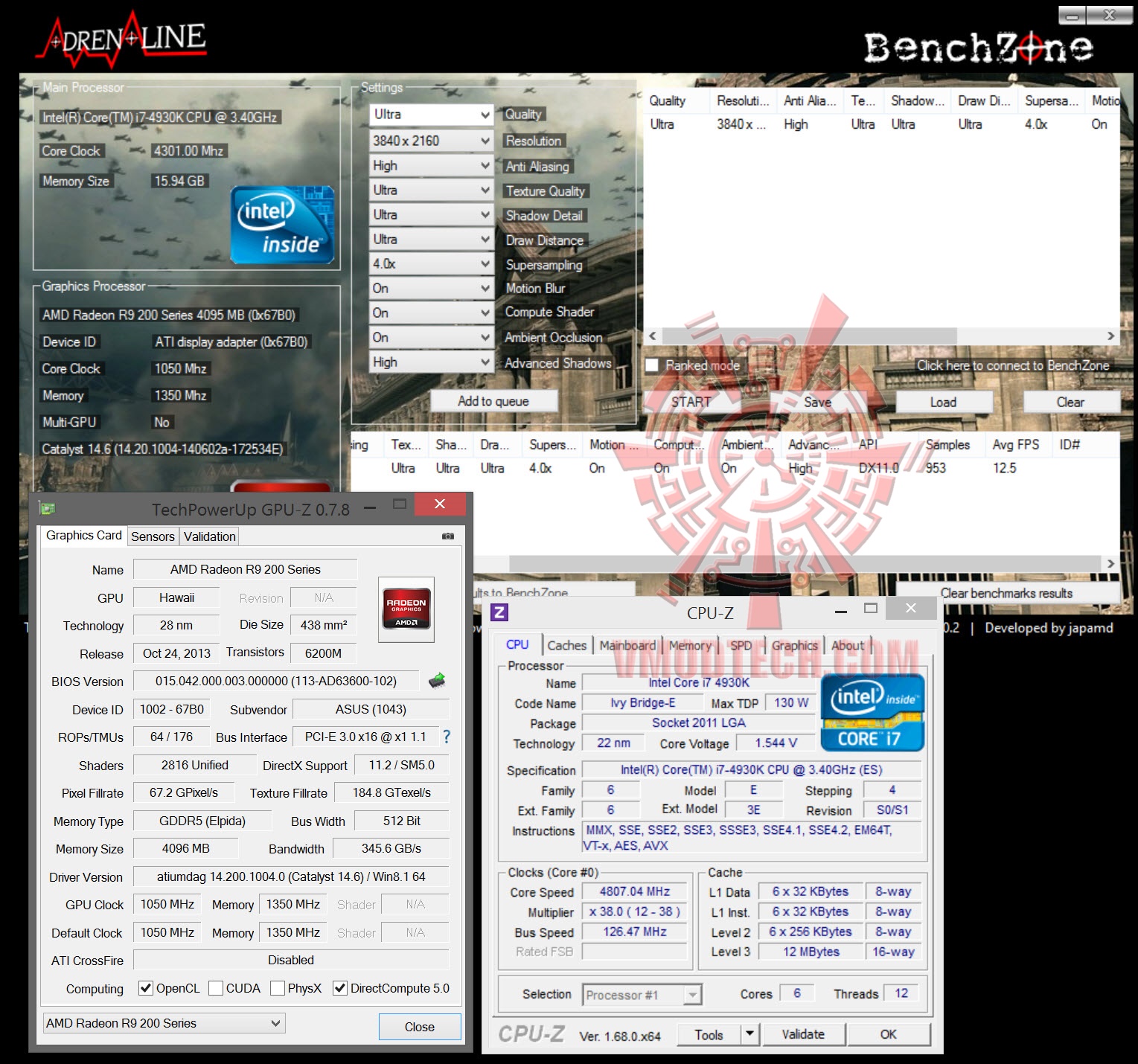Click the GPU-Z BIOS Version field

276,681
